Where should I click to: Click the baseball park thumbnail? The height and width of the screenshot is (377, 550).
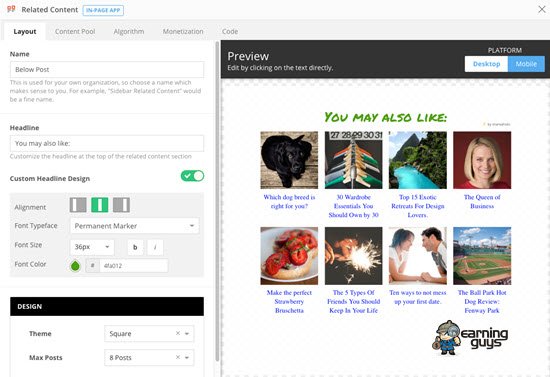482,256
